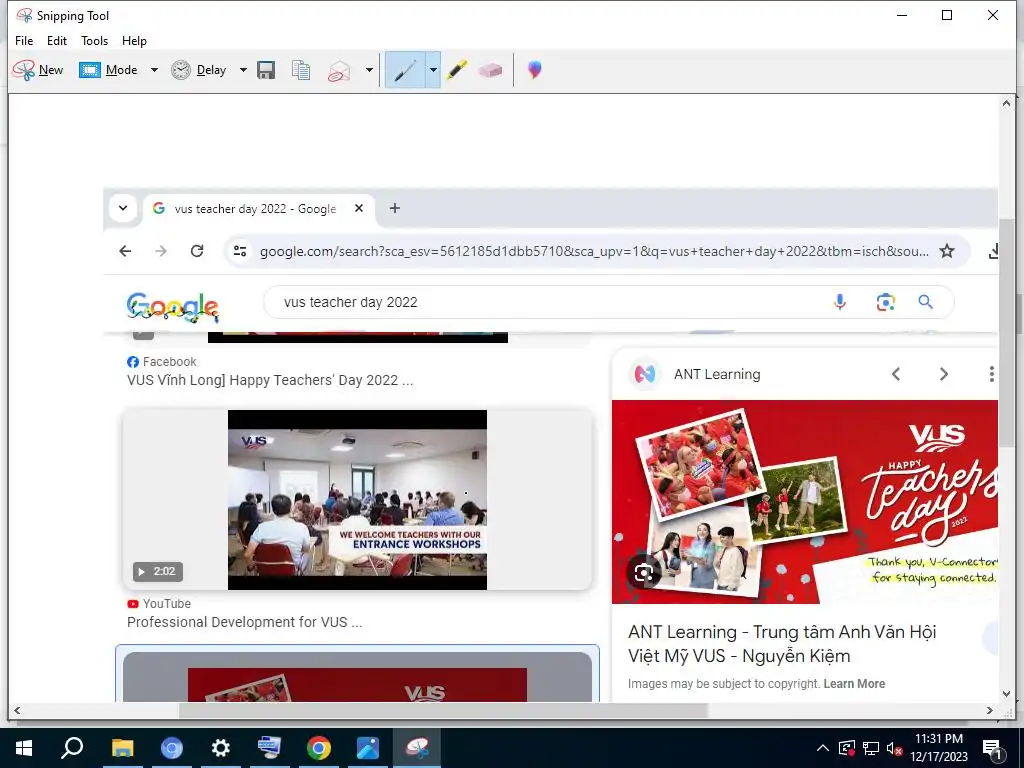Viewport: 1024px width, 768px height.
Task: Click the ANT Learning logo icon
Action: pos(645,374)
